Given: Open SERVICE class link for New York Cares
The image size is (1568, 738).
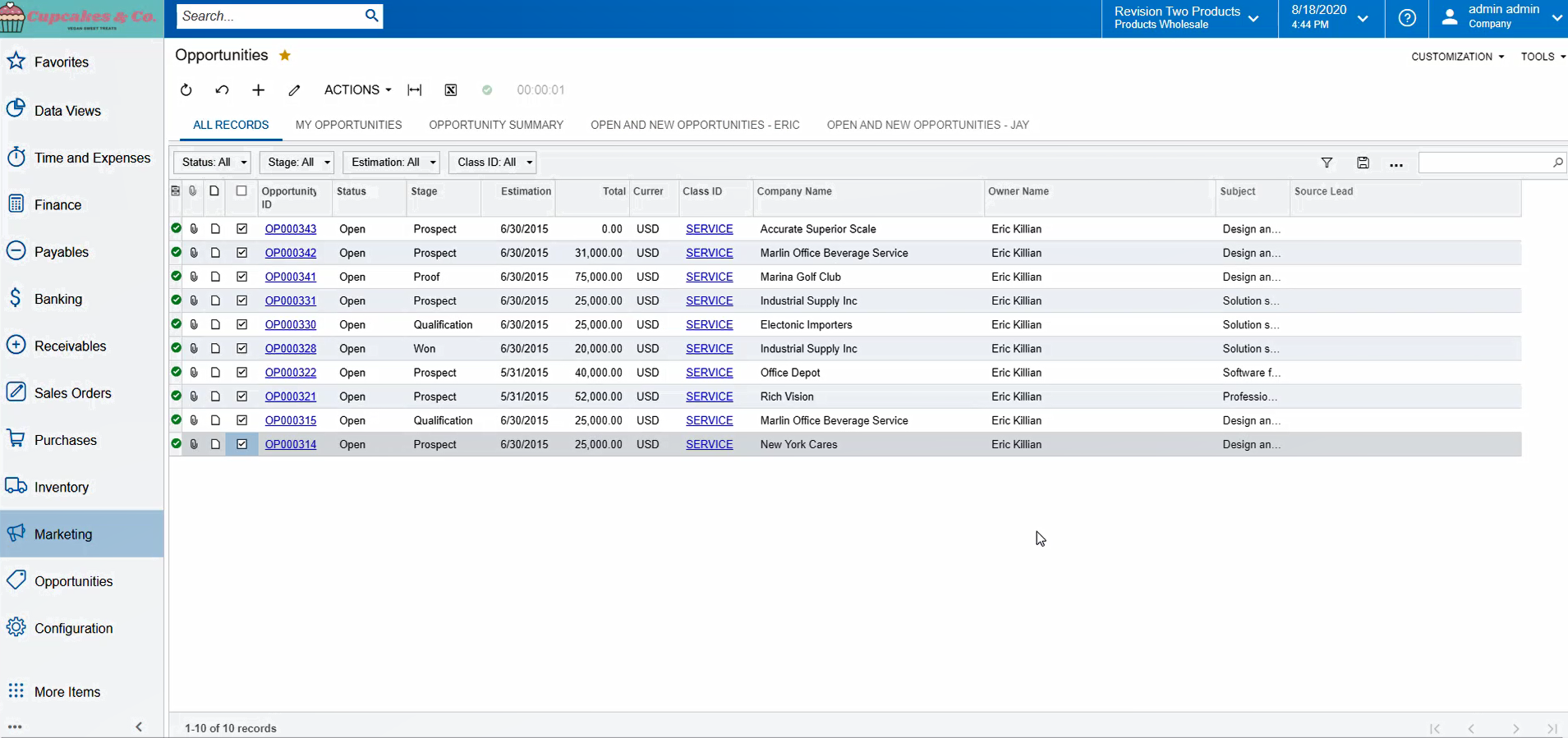Looking at the screenshot, I should point(709,444).
